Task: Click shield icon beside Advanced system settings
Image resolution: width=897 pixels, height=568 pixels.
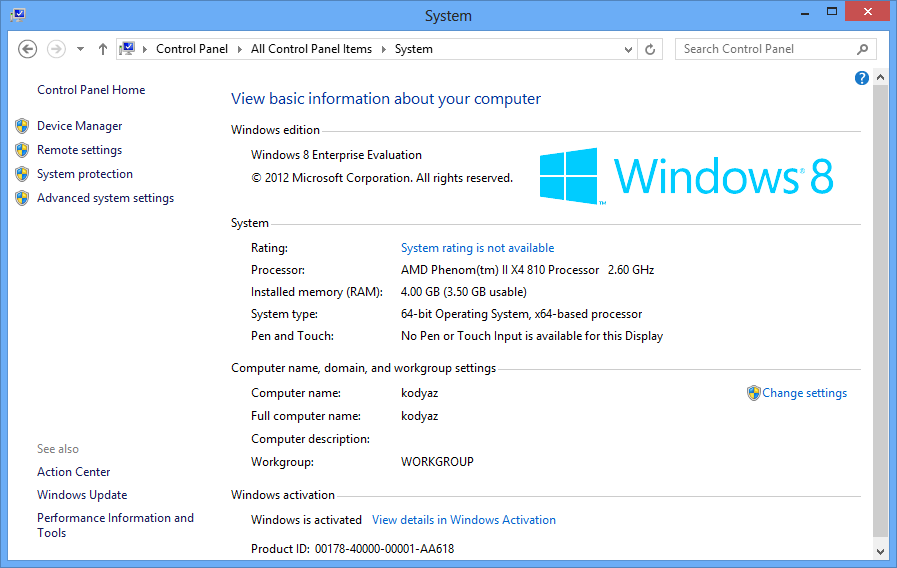Action: [x=22, y=198]
